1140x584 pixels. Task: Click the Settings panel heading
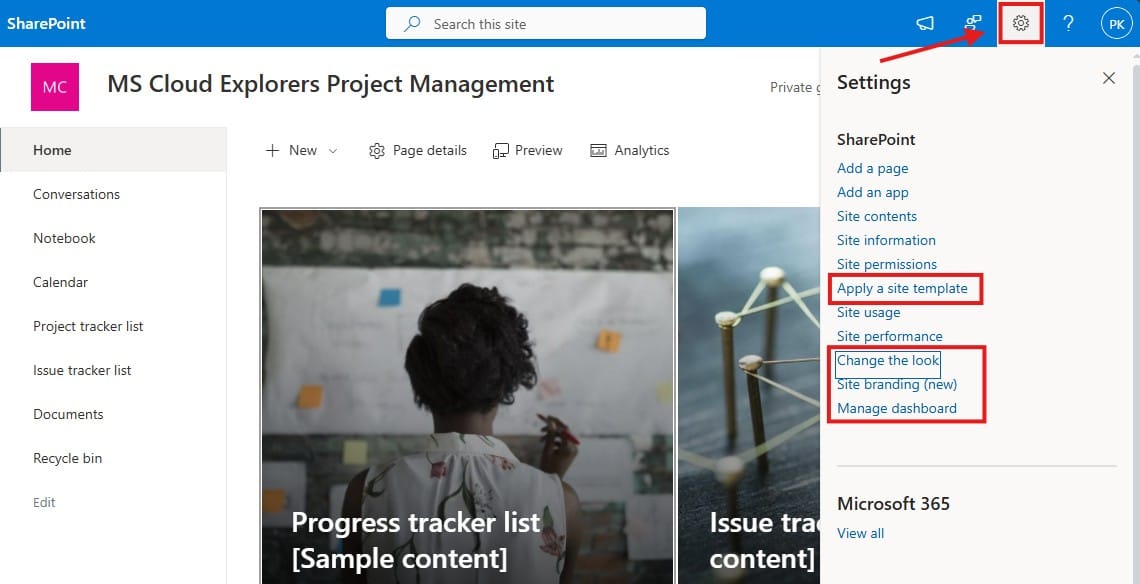(x=874, y=82)
